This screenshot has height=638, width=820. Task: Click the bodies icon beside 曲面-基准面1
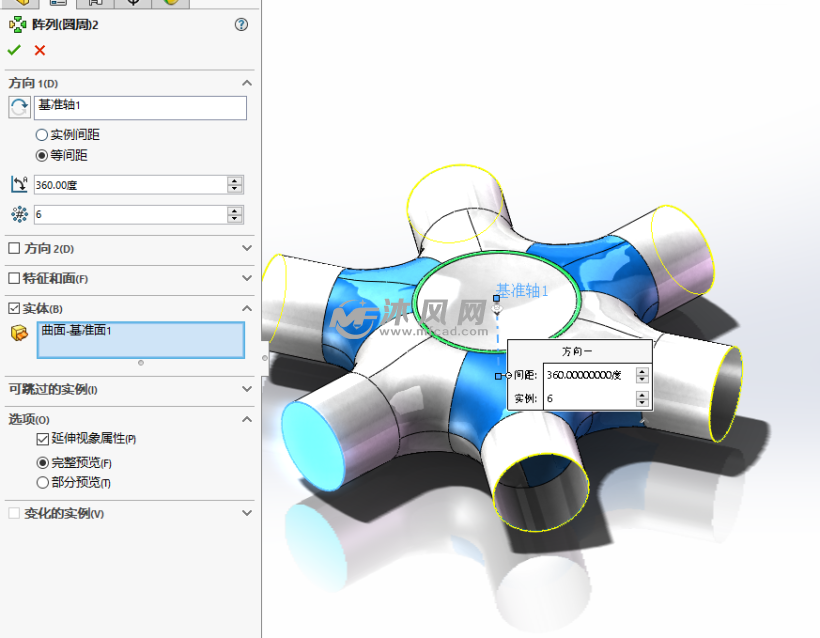pos(19,332)
